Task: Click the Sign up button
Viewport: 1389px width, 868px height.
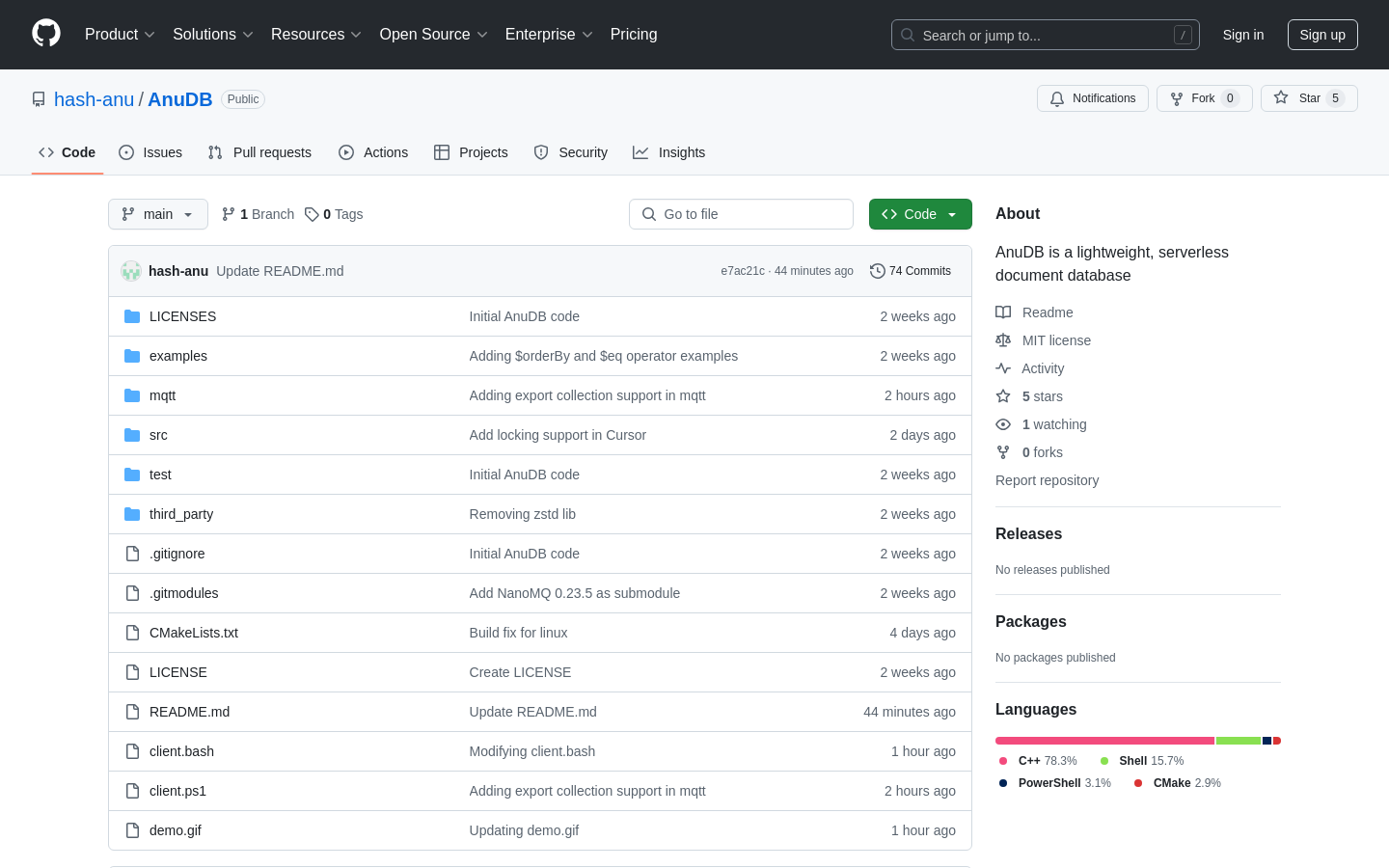Action: (1321, 35)
